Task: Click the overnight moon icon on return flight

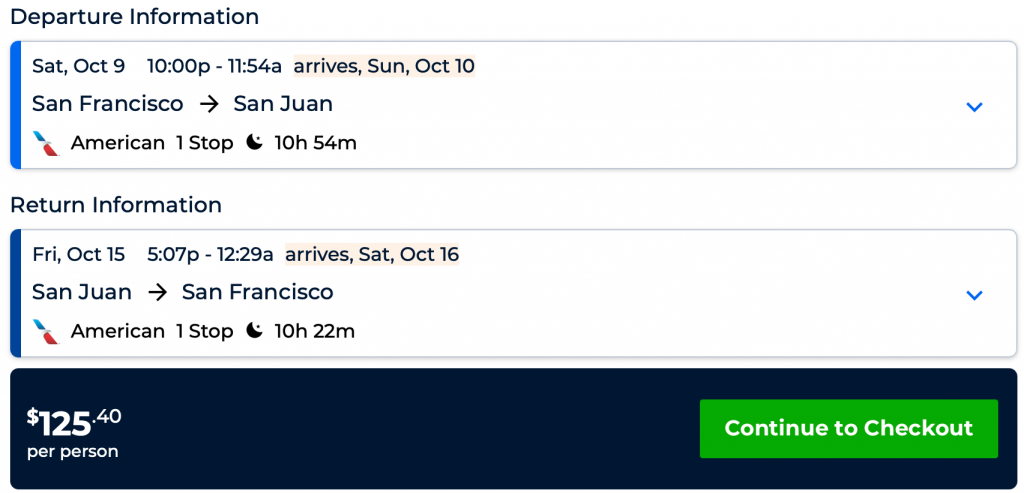Action: pyautogui.click(x=255, y=331)
